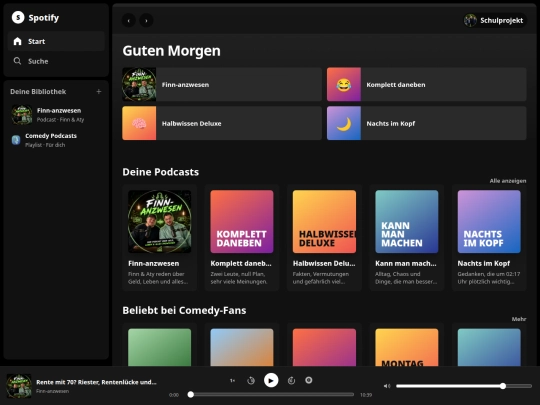540x405 pixels.
Task: Click the volume slider handle
Action: tap(503, 386)
